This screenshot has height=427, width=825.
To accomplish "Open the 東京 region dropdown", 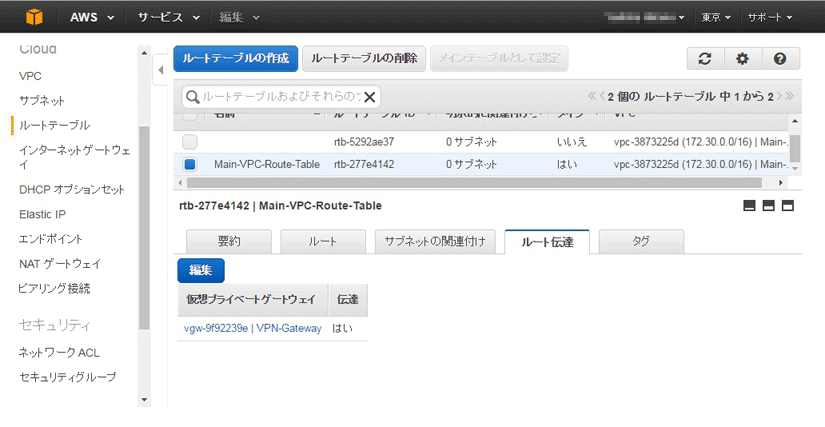I will (x=716, y=18).
